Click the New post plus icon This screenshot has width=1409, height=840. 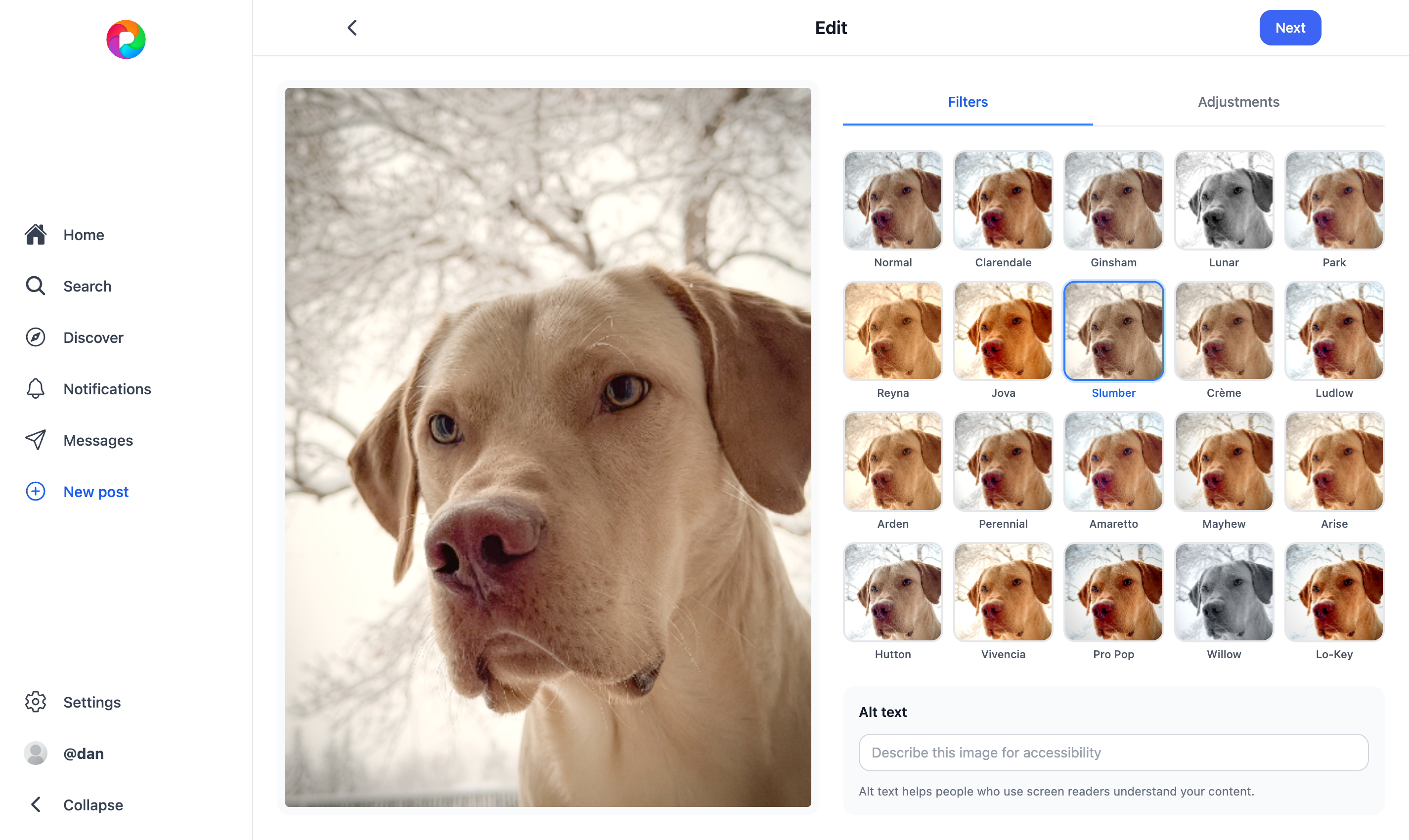pos(35,491)
